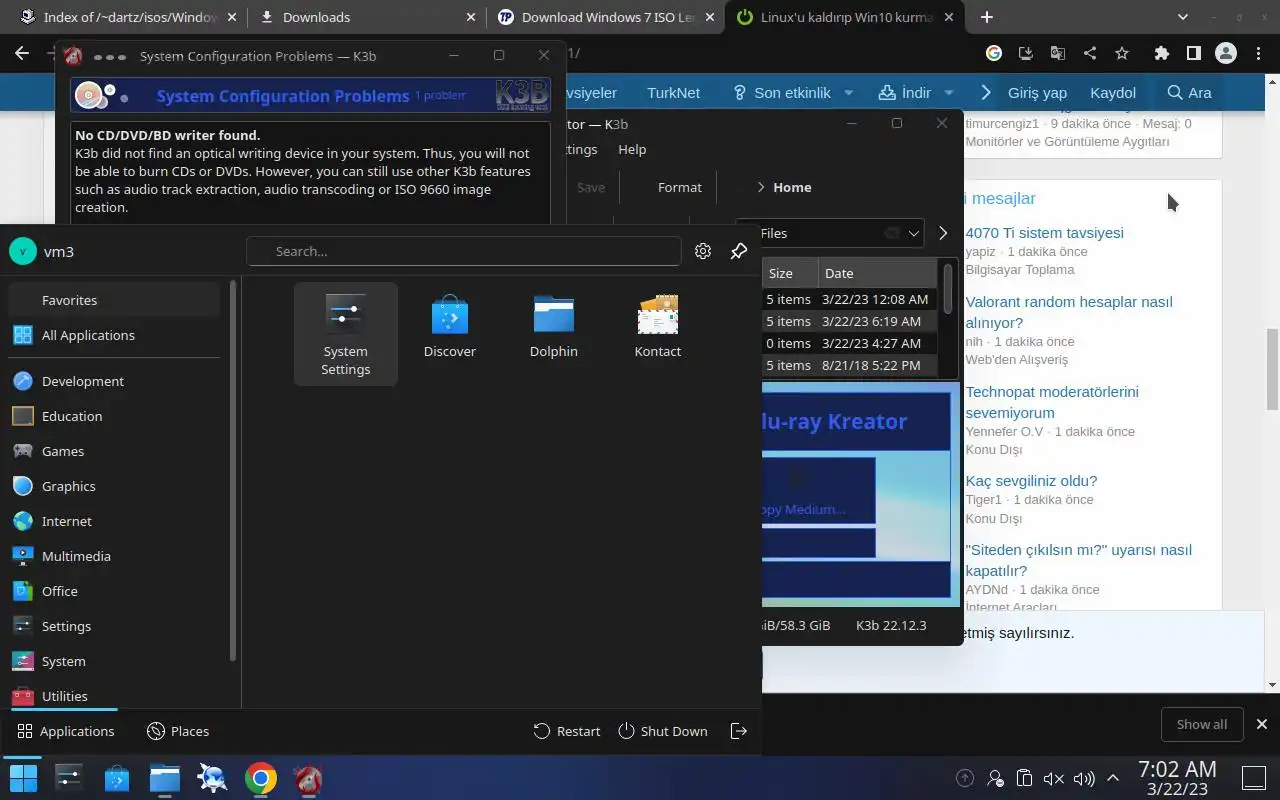Click the taskbar start menu icon

tap(23, 778)
